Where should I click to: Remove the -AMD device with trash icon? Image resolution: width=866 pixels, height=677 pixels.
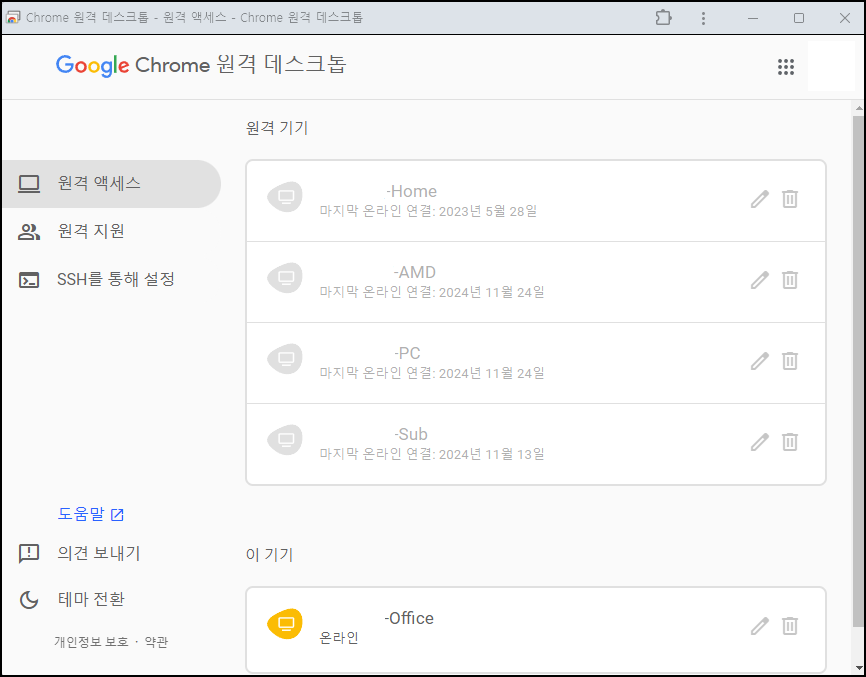(x=790, y=280)
